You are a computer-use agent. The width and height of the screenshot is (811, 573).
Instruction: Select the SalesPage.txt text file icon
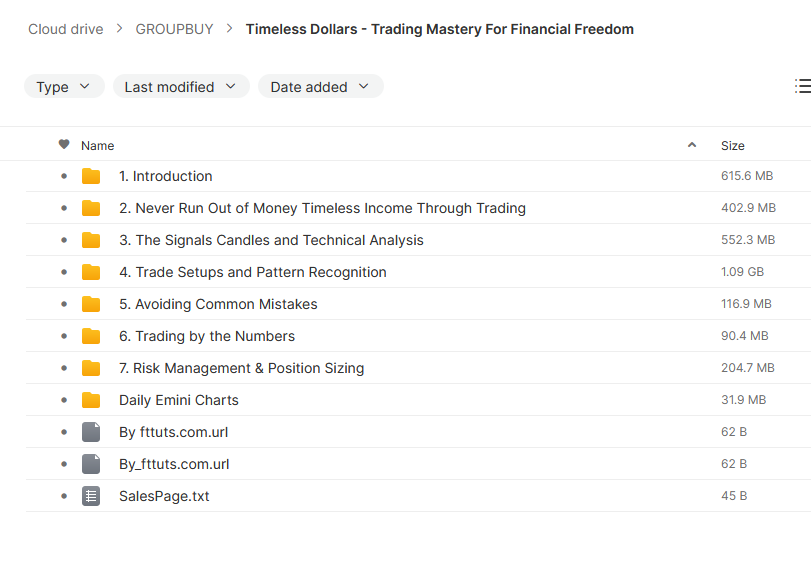click(x=91, y=496)
